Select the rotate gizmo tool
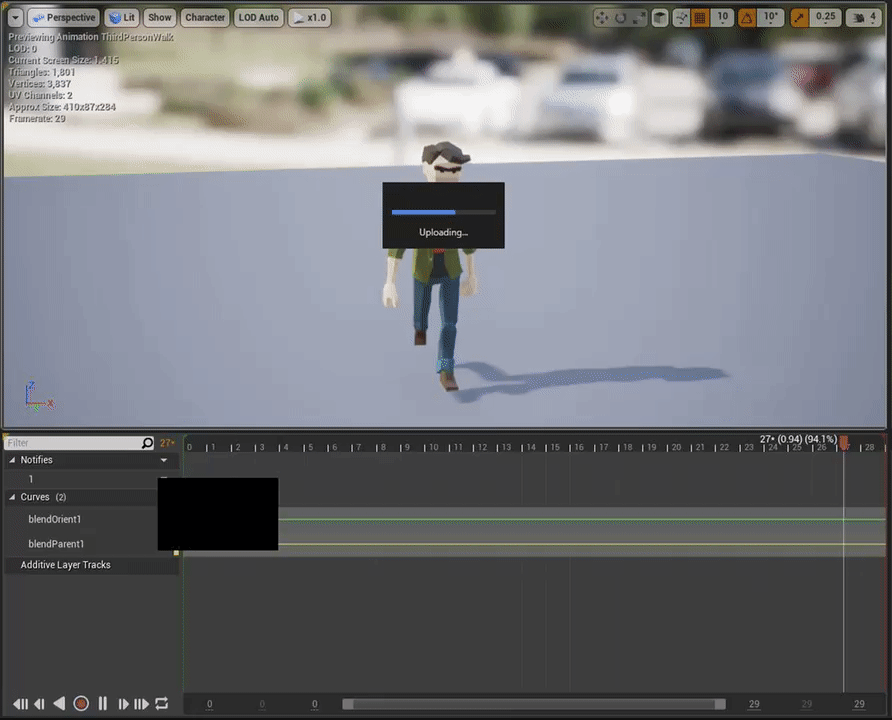The height and width of the screenshot is (720, 892). click(620, 17)
